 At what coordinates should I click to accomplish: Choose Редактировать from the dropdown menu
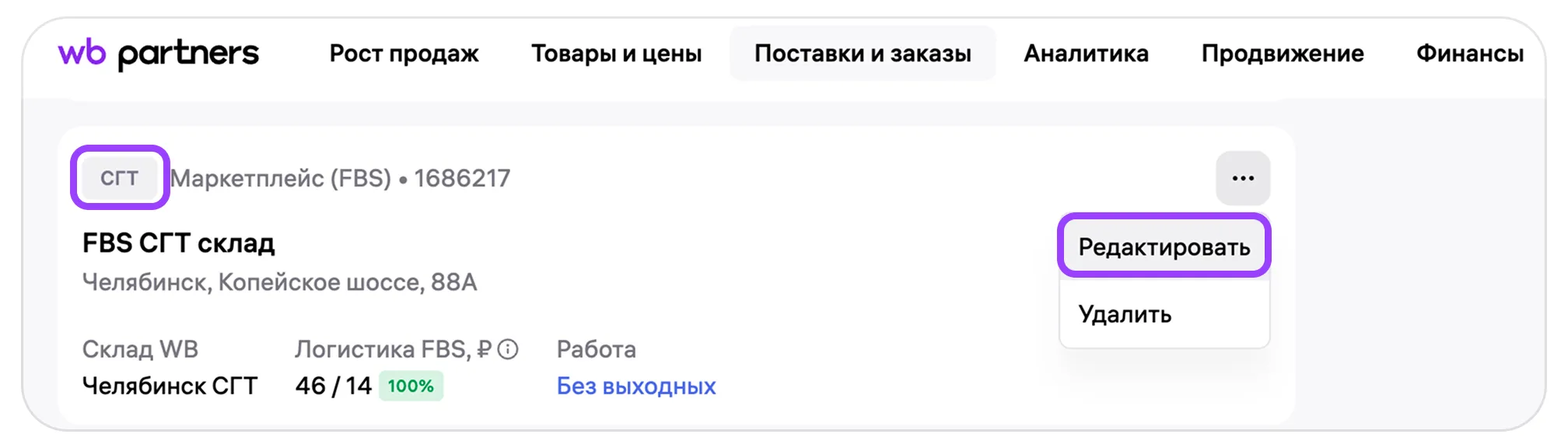click(1164, 247)
